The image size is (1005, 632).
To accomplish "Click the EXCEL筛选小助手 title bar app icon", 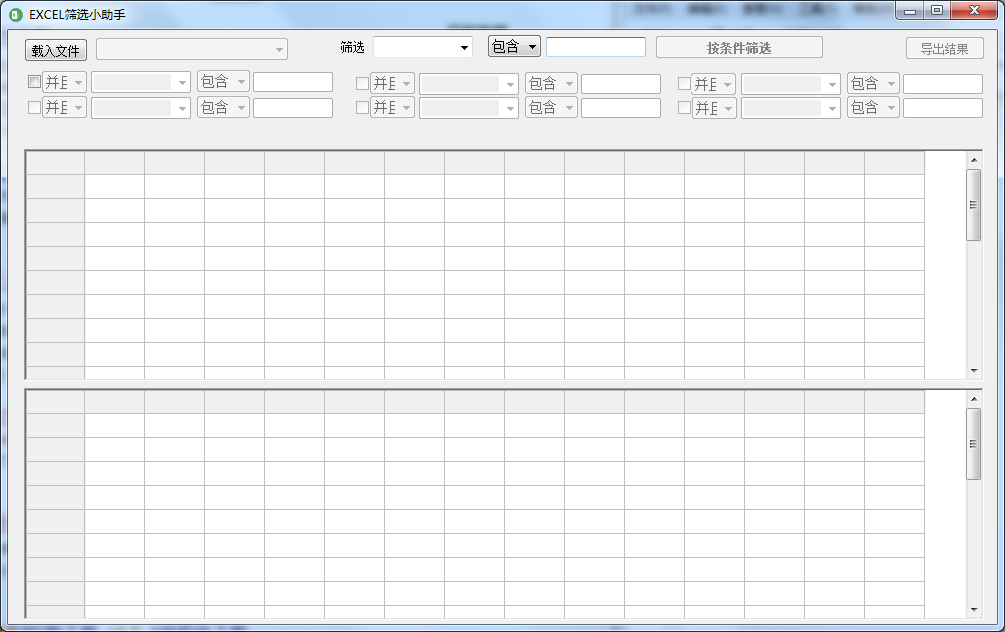I will [16, 14].
